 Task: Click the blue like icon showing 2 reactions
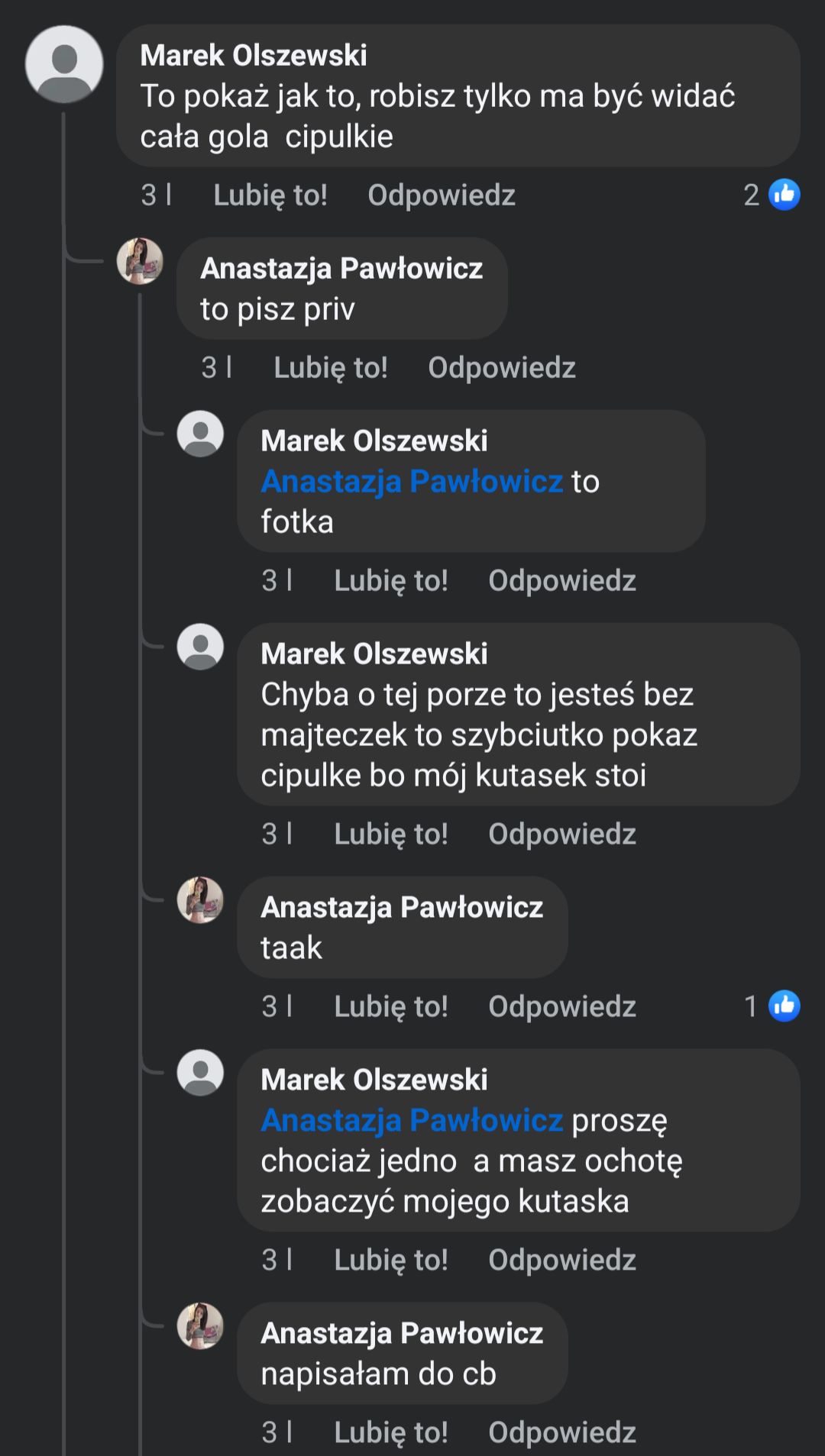[784, 195]
